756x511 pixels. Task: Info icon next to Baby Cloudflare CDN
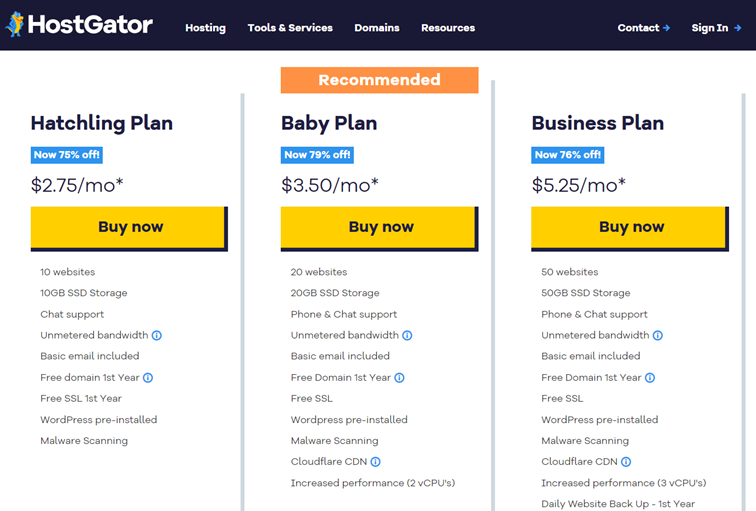tap(376, 462)
